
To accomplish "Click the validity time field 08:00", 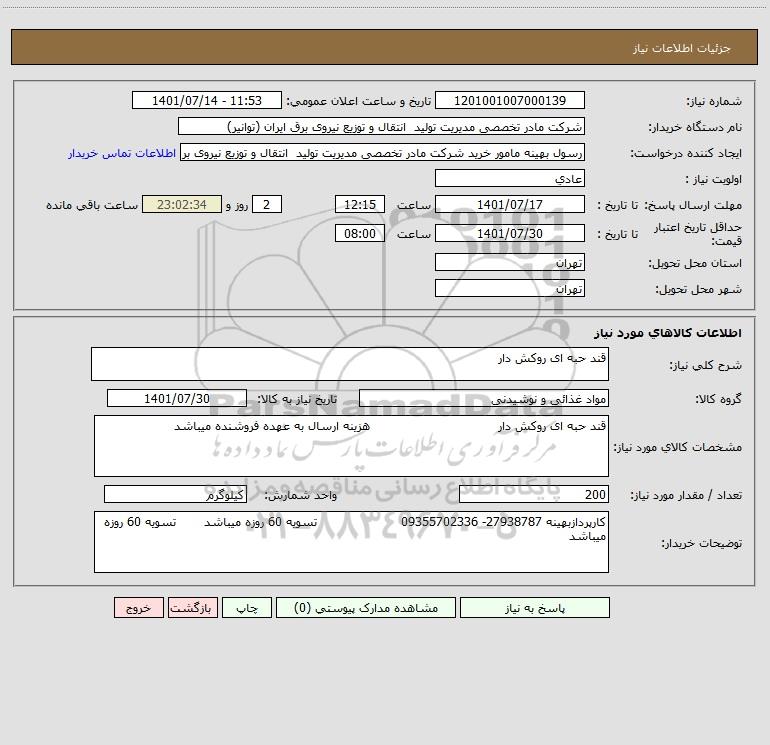I will (x=359, y=233).
